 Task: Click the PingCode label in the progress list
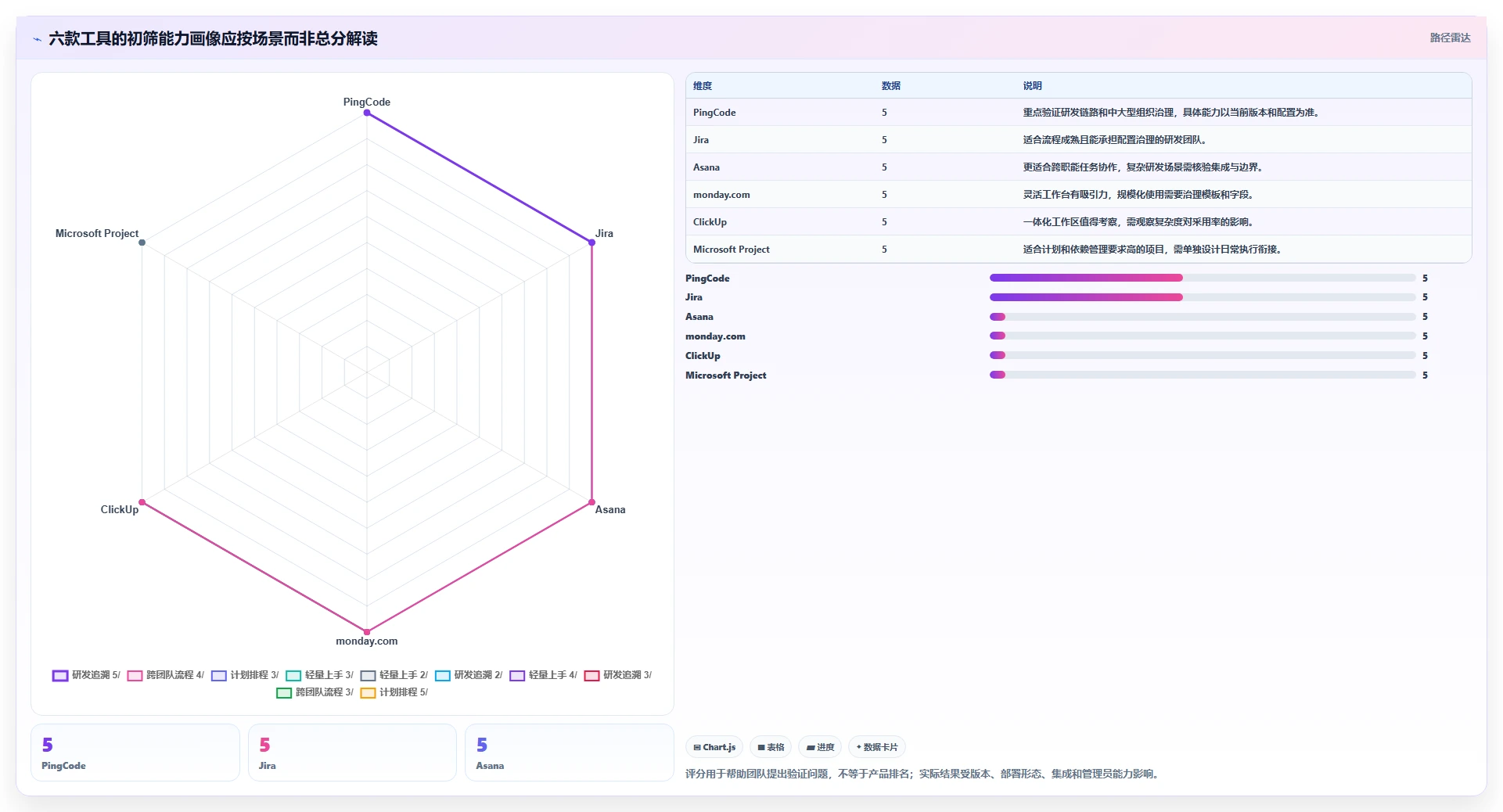(707, 278)
